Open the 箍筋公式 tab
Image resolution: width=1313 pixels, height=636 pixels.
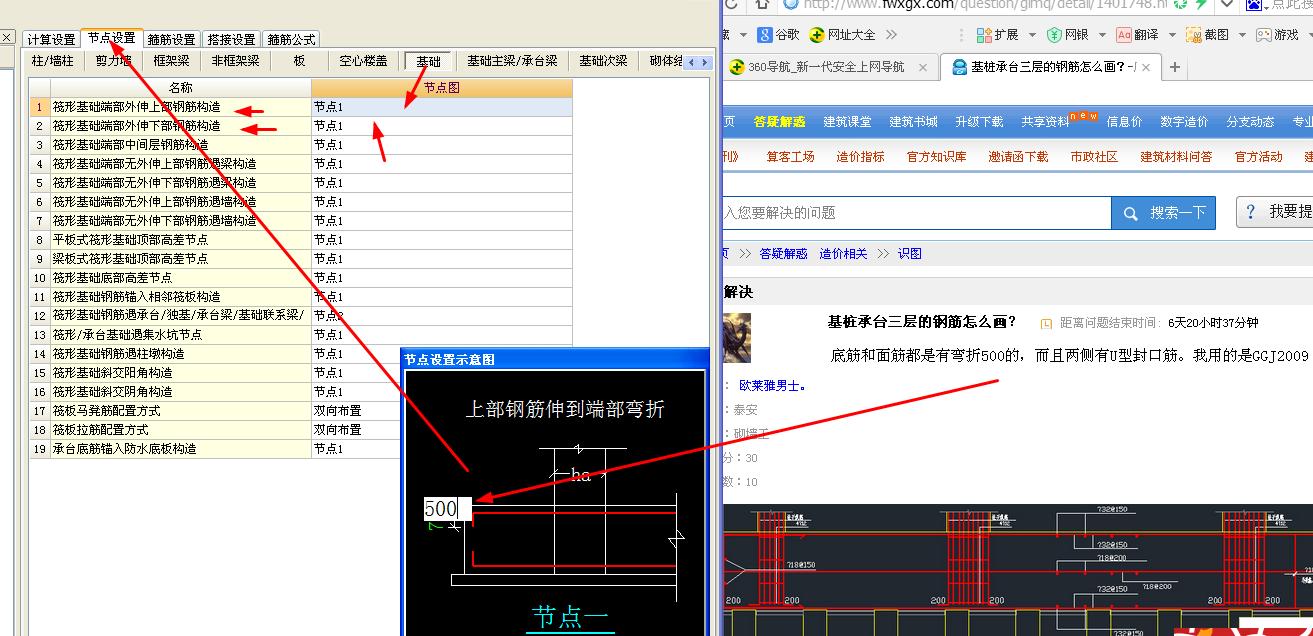pyautogui.click(x=291, y=40)
